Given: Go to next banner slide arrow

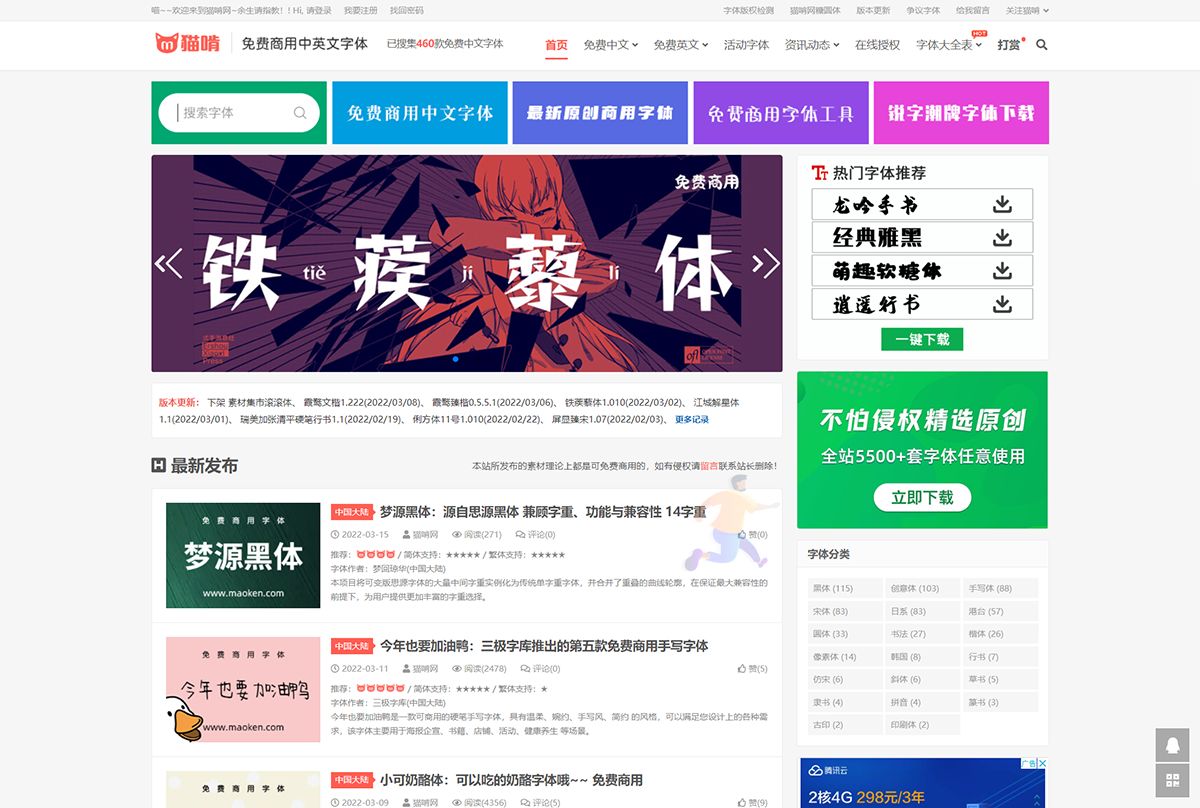Looking at the screenshot, I should pyautogui.click(x=766, y=264).
